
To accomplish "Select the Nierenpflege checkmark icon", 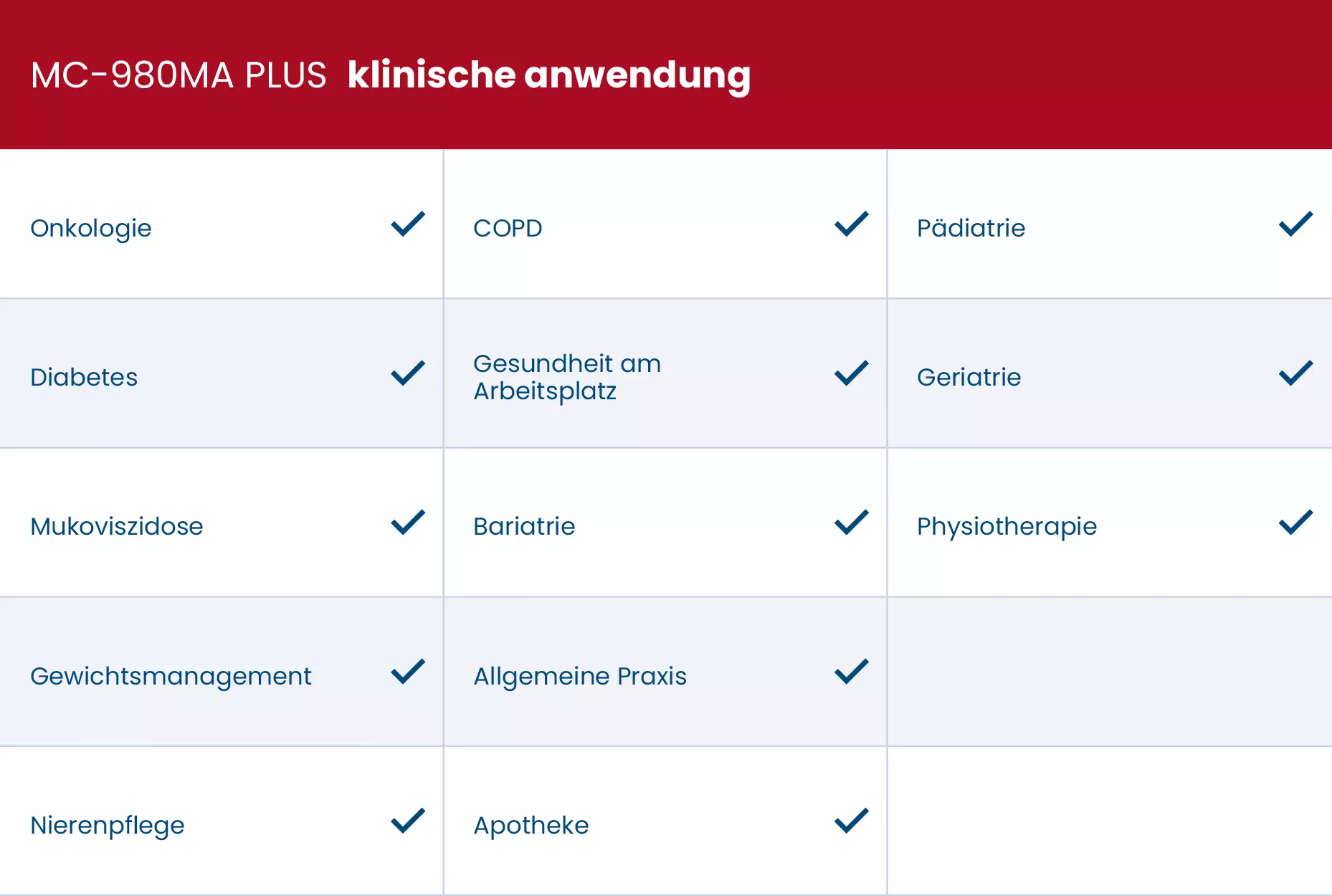I will click(408, 821).
